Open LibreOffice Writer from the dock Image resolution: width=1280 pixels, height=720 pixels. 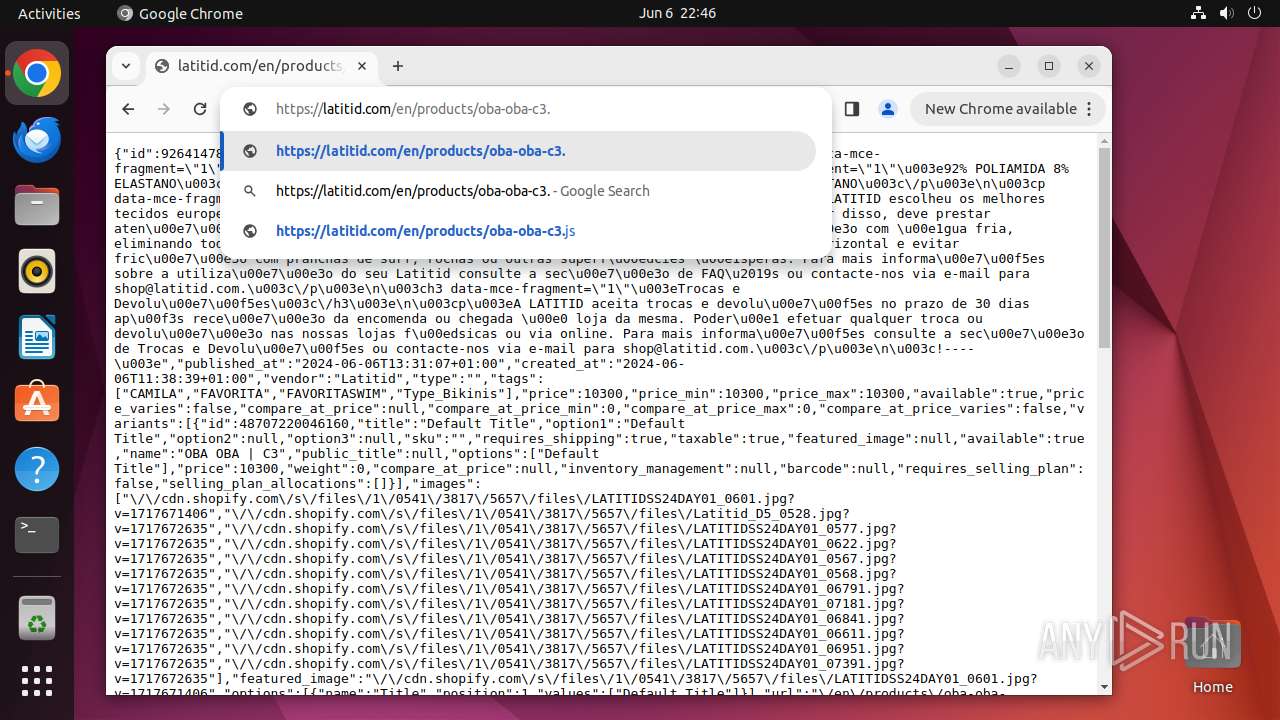pos(37,337)
